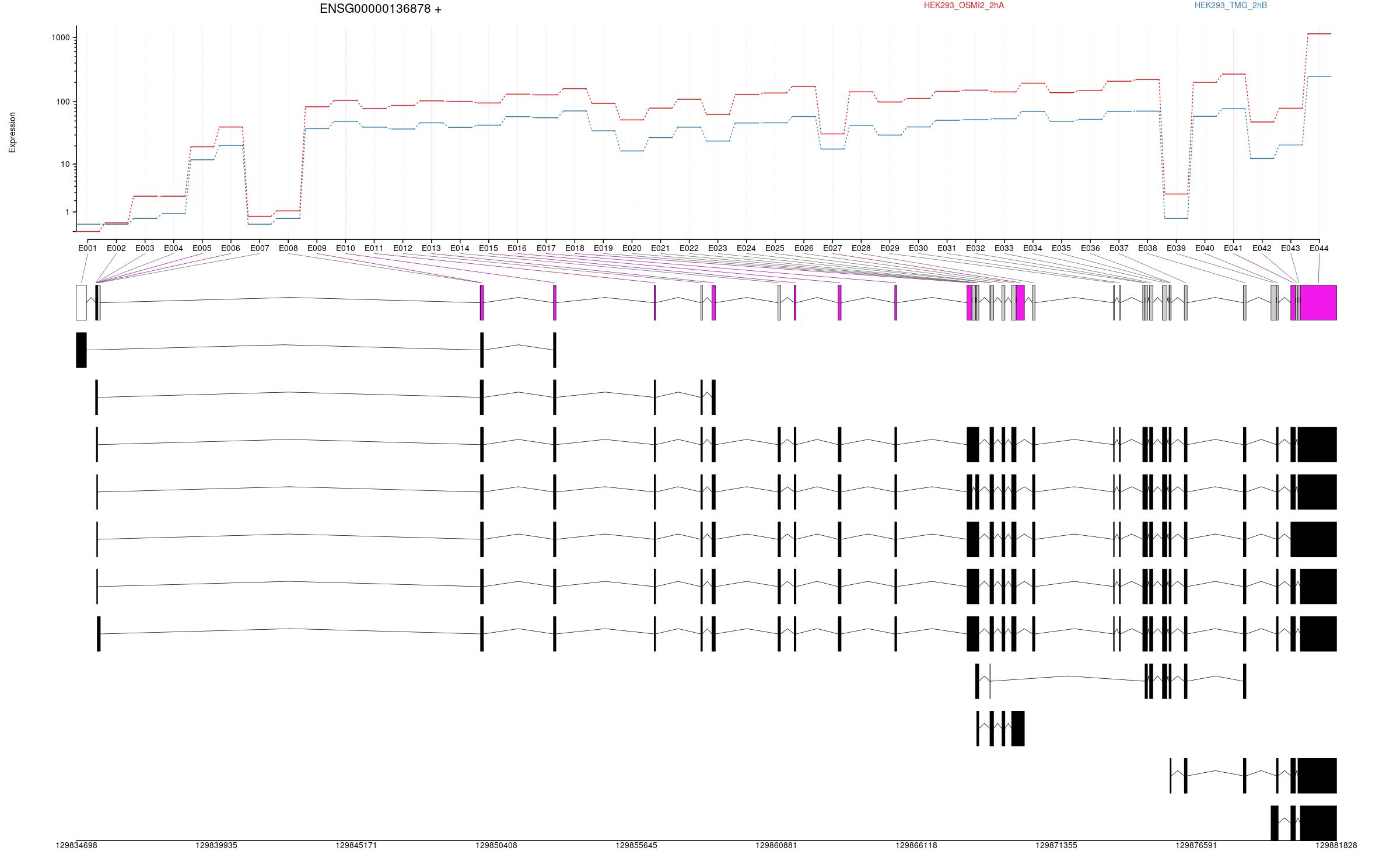Viewport: 1400px width, 858px height.
Task: Click exon label E025
Action: 775,248
